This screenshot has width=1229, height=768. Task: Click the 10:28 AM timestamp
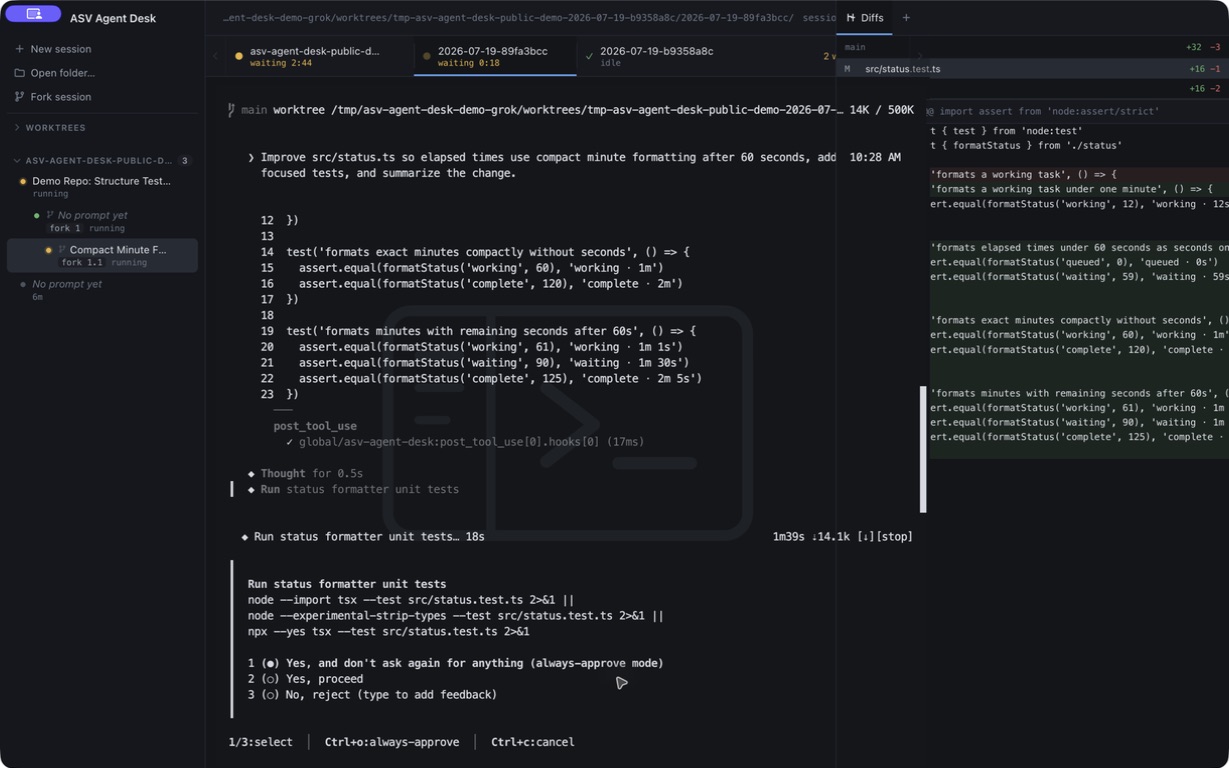pos(875,158)
